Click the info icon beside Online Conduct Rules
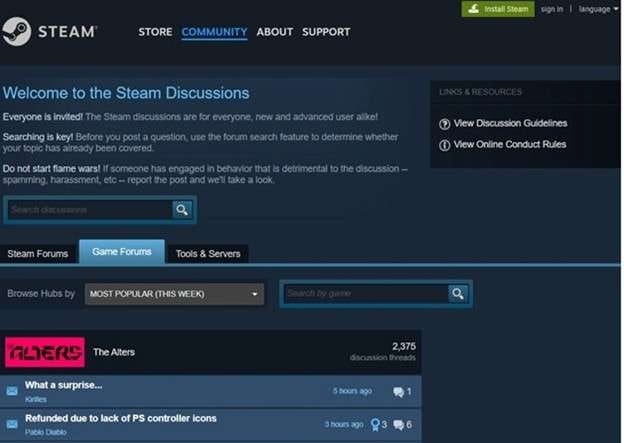 [445, 145]
